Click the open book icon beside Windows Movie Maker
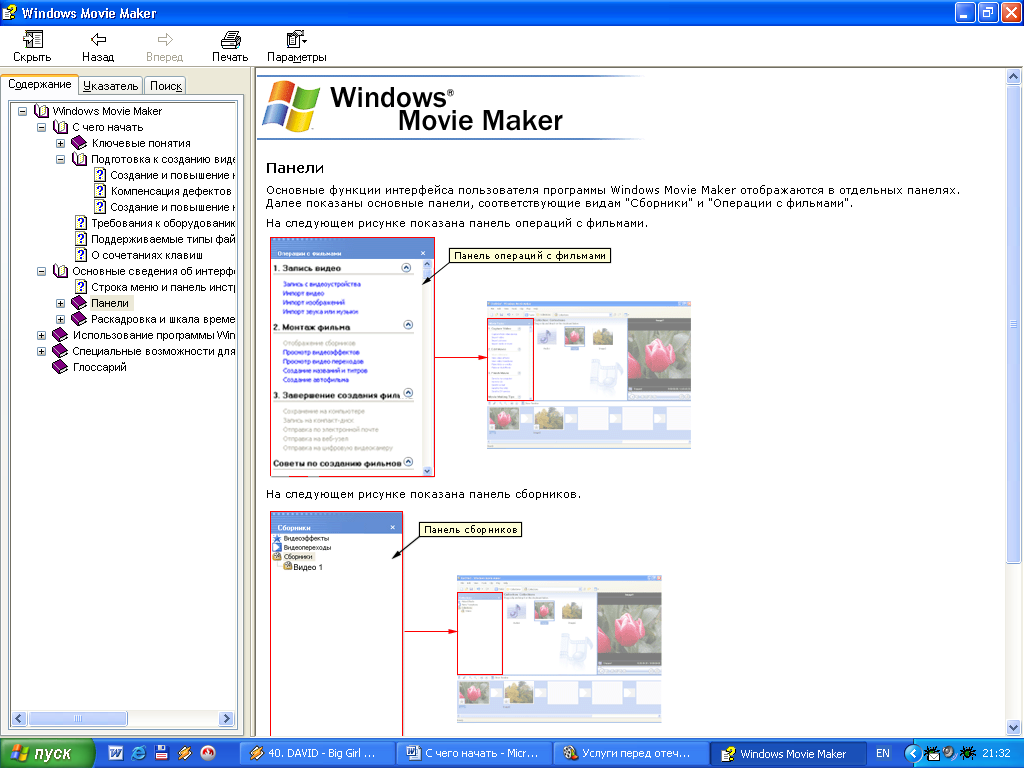The height and width of the screenshot is (768, 1024). click(x=41, y=111)
